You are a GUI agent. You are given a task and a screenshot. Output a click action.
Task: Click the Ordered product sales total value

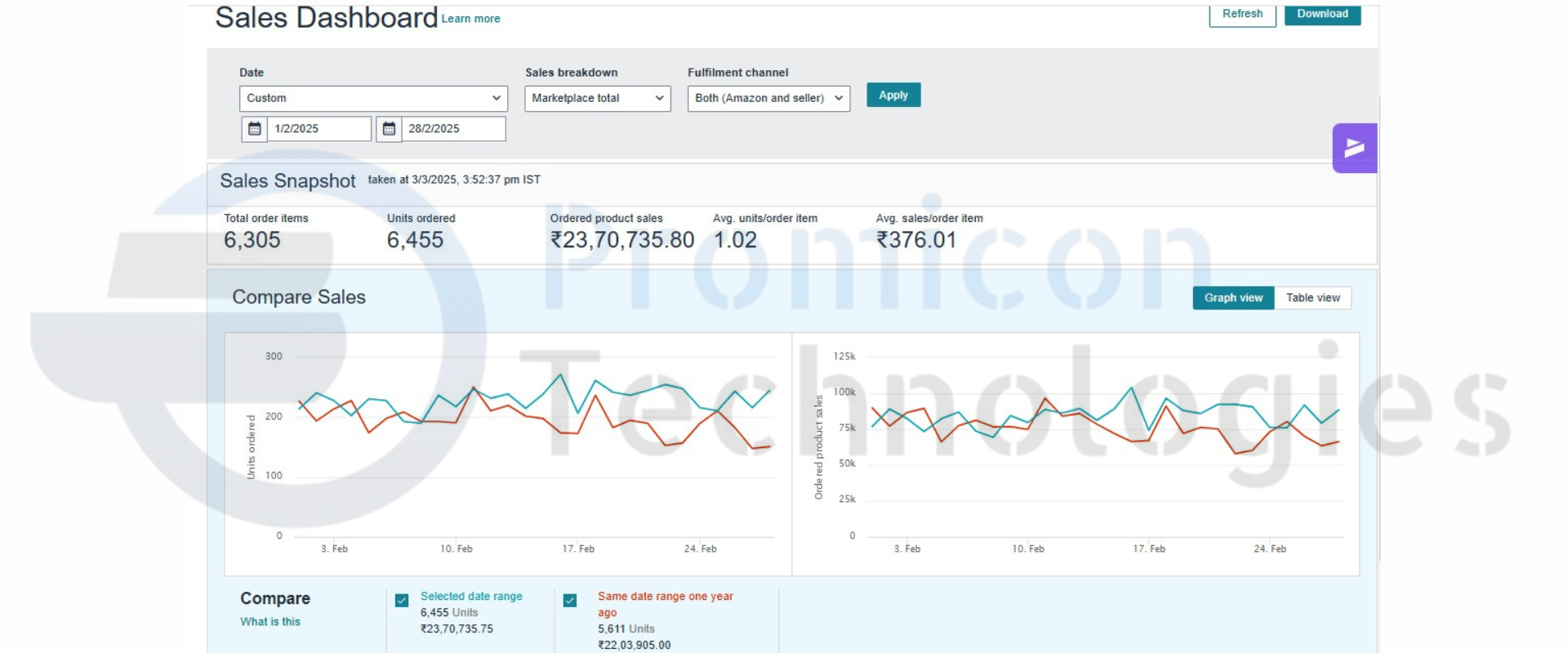coord(622,240)
